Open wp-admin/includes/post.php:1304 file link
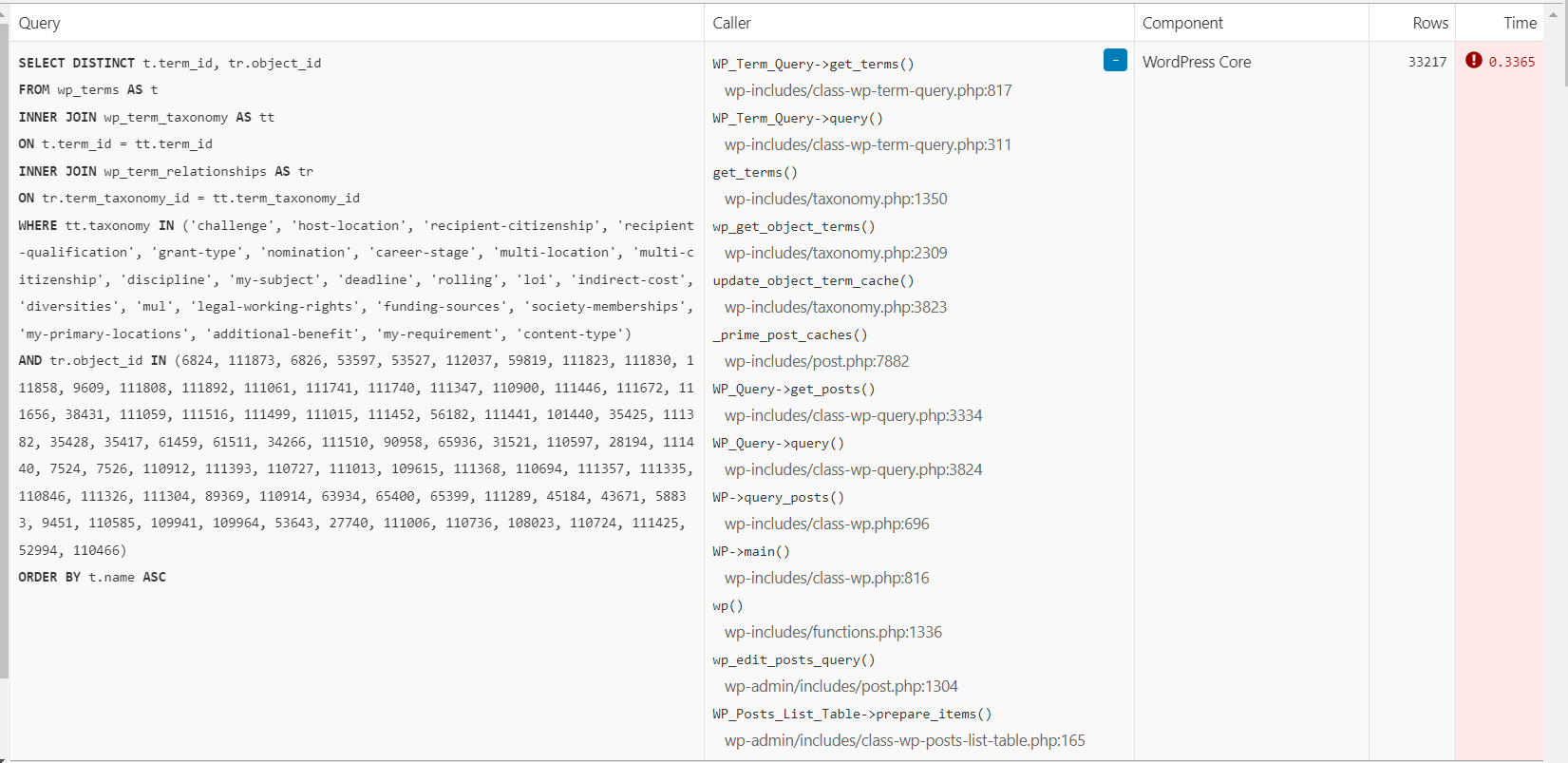This screenshot has height=763, width=1568. pos(841,686)
